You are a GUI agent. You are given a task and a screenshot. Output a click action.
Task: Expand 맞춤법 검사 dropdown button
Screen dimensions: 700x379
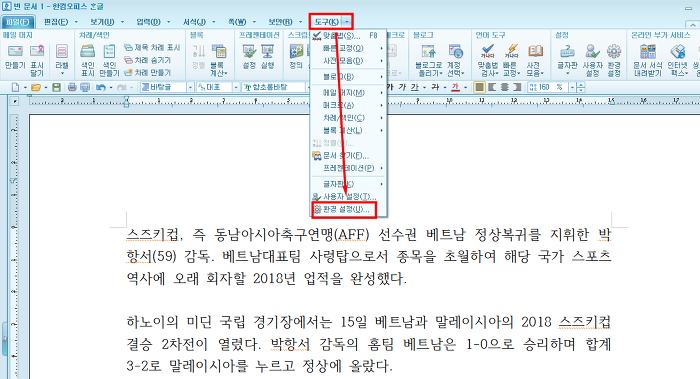point(488,69)
